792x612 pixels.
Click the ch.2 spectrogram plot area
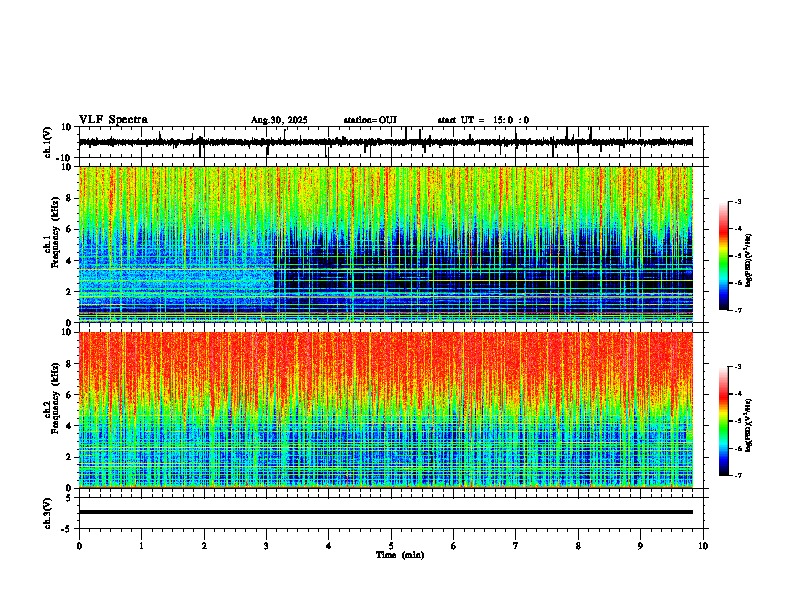pyautogui.click(x=386, y=410)
